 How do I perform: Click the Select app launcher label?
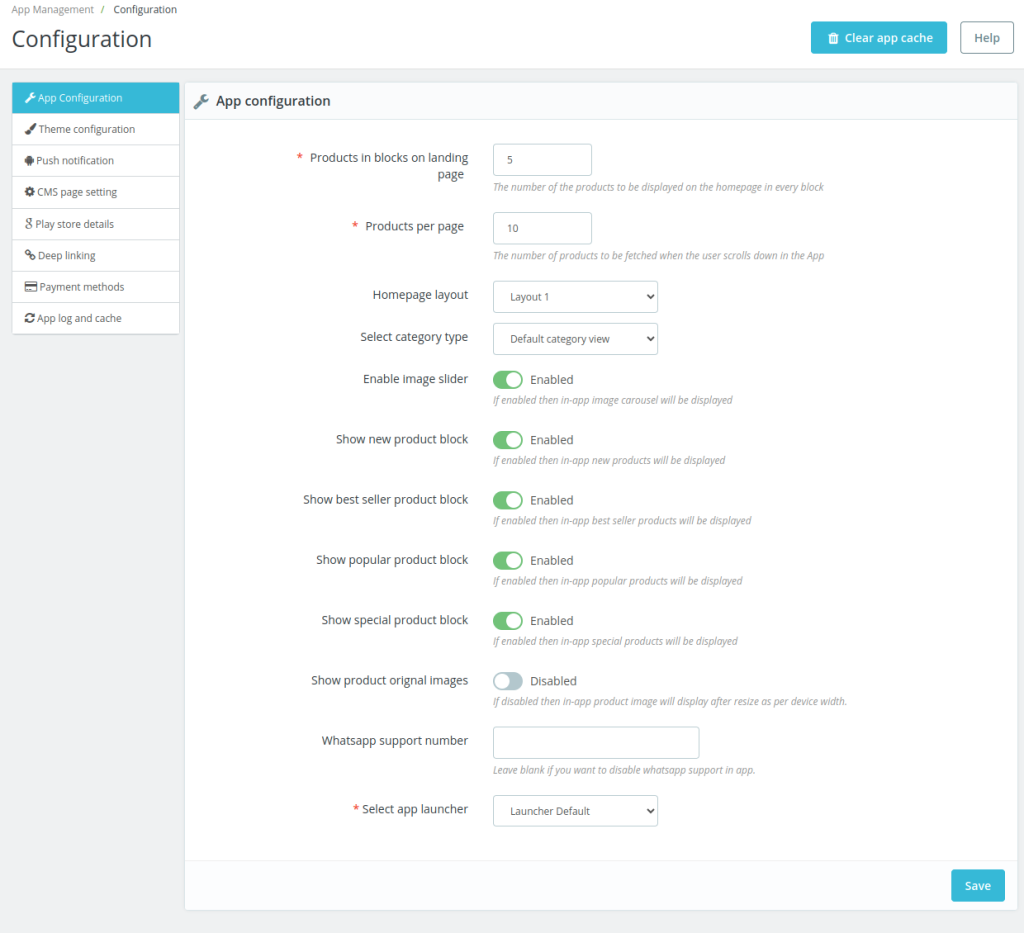click(415, 809)
